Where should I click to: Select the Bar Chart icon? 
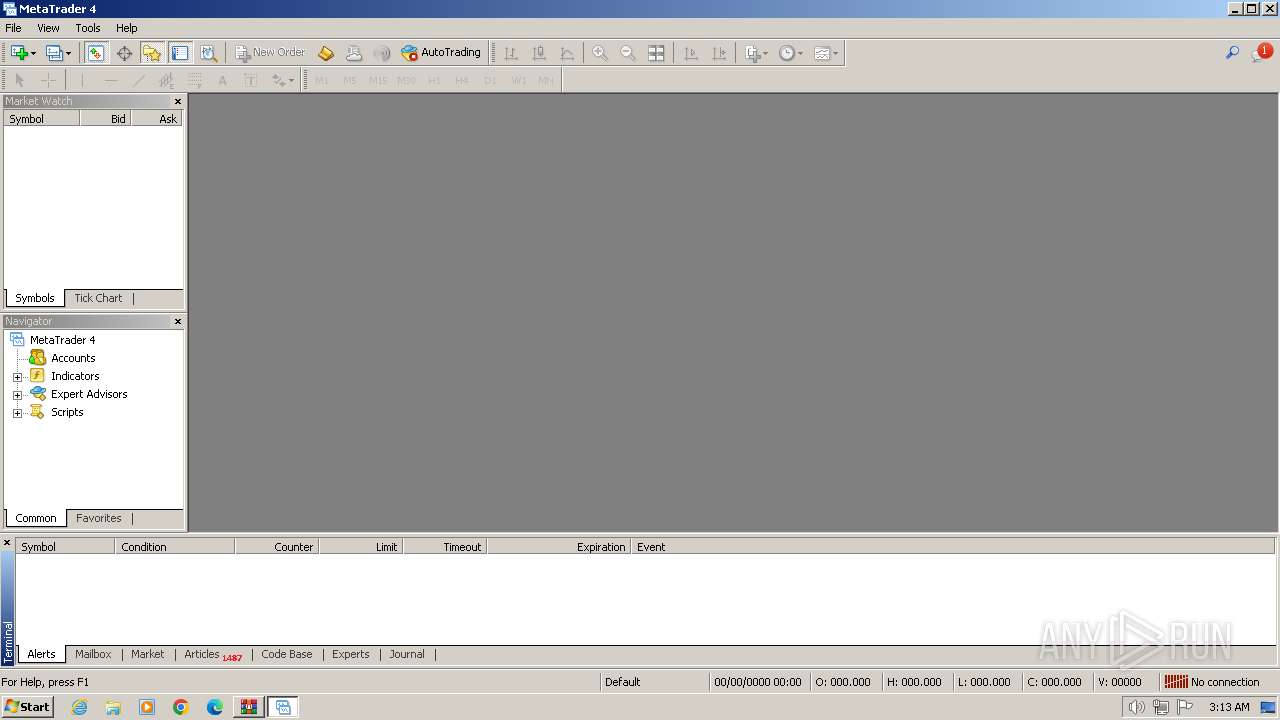pos(511,53)
